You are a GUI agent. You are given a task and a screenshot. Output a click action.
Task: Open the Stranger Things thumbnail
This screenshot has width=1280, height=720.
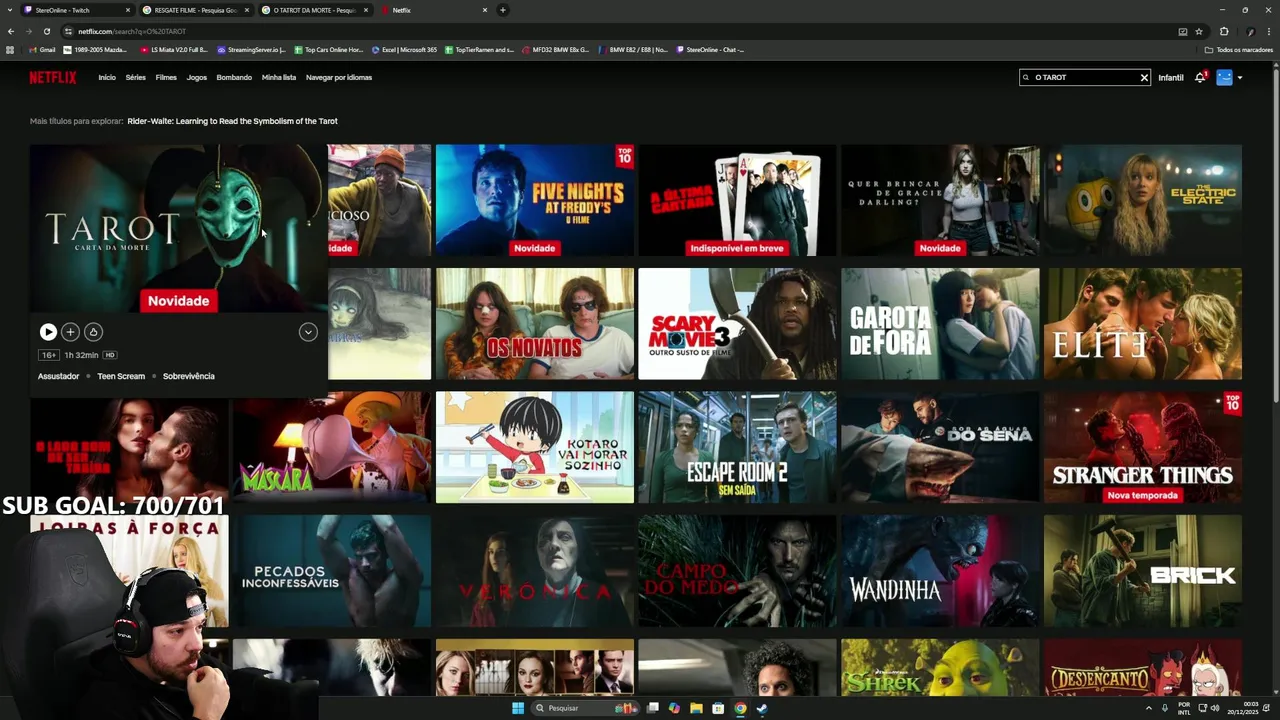coord(1143,447)
